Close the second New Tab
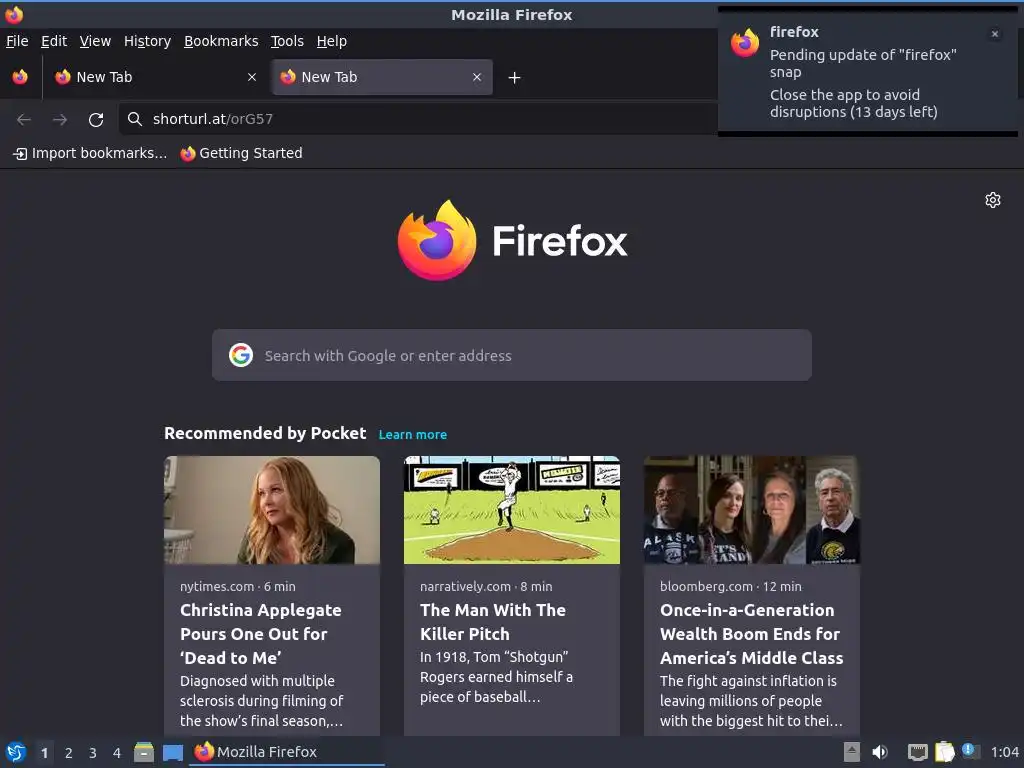This screenshot has height=768, width=1024. click(477, 77)
